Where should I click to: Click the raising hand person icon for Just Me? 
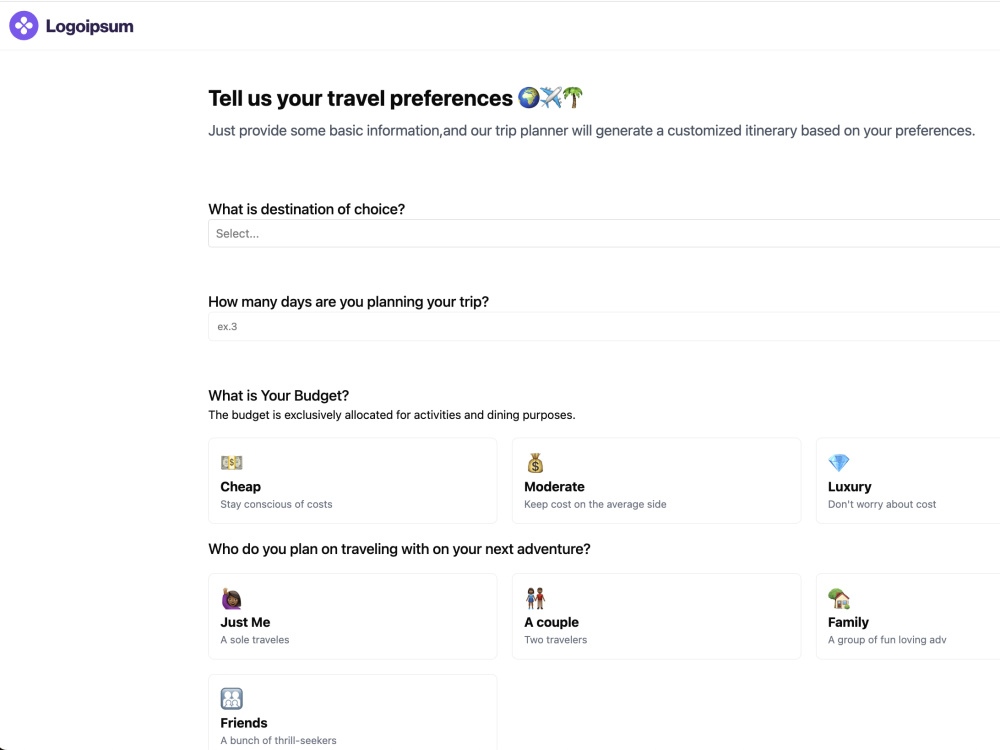pyautogui.click(x=231, y=598)
